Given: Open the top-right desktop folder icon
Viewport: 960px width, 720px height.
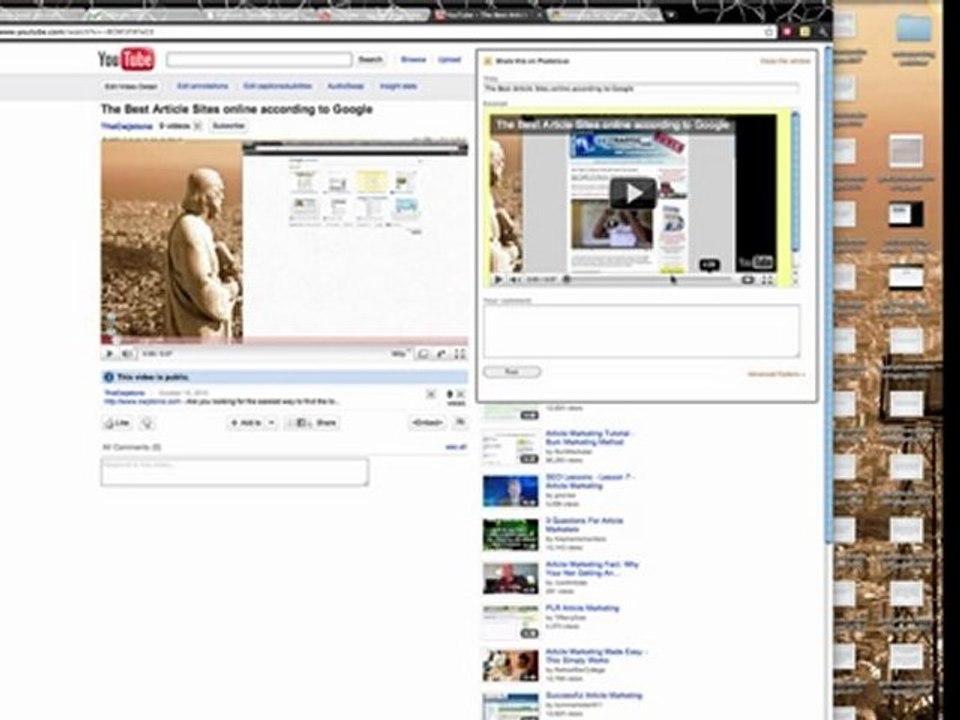Looking at the screenshot, I should click(x=913, y=28).
